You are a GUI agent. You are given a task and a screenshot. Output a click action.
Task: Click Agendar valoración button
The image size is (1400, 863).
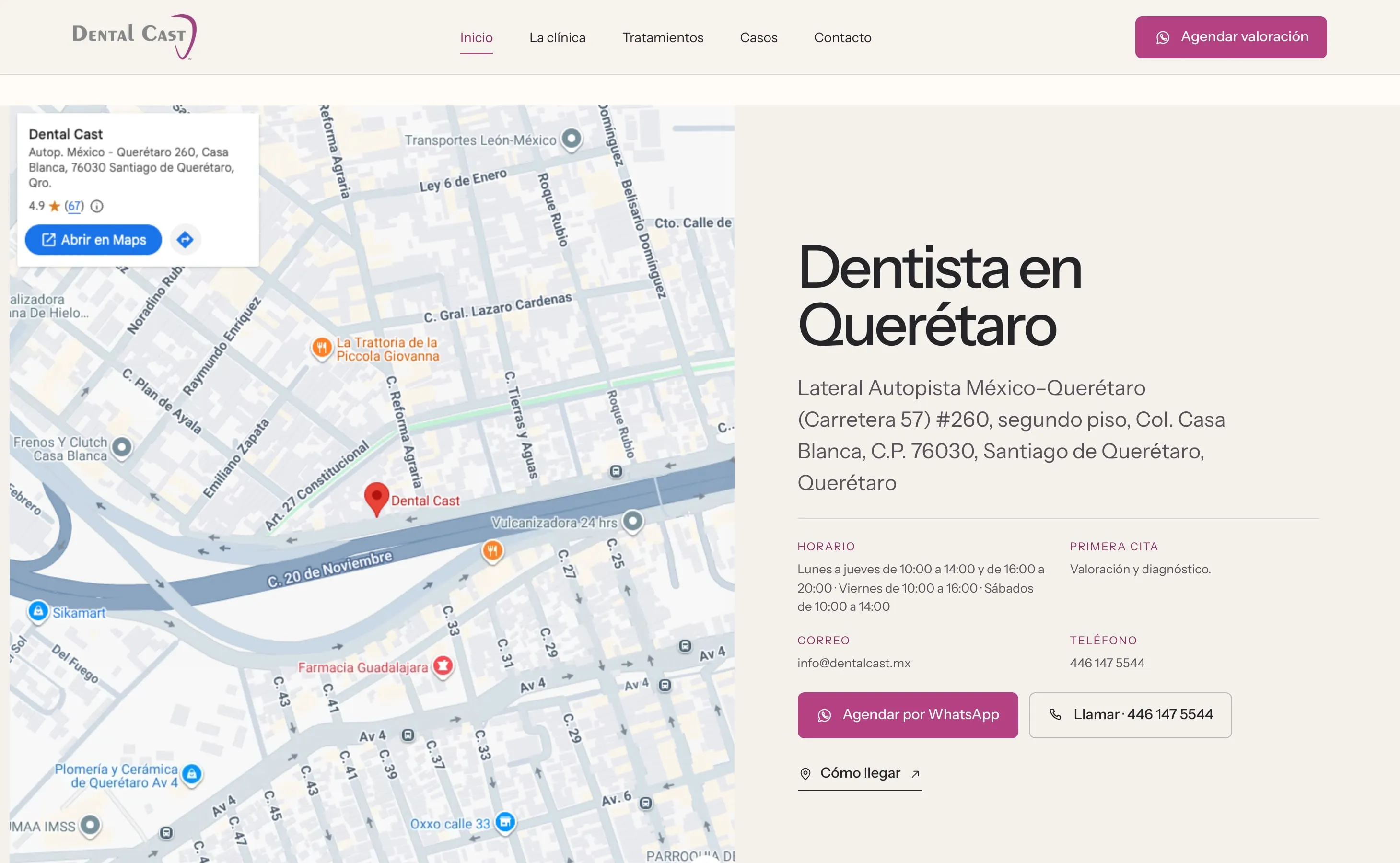1230,37
